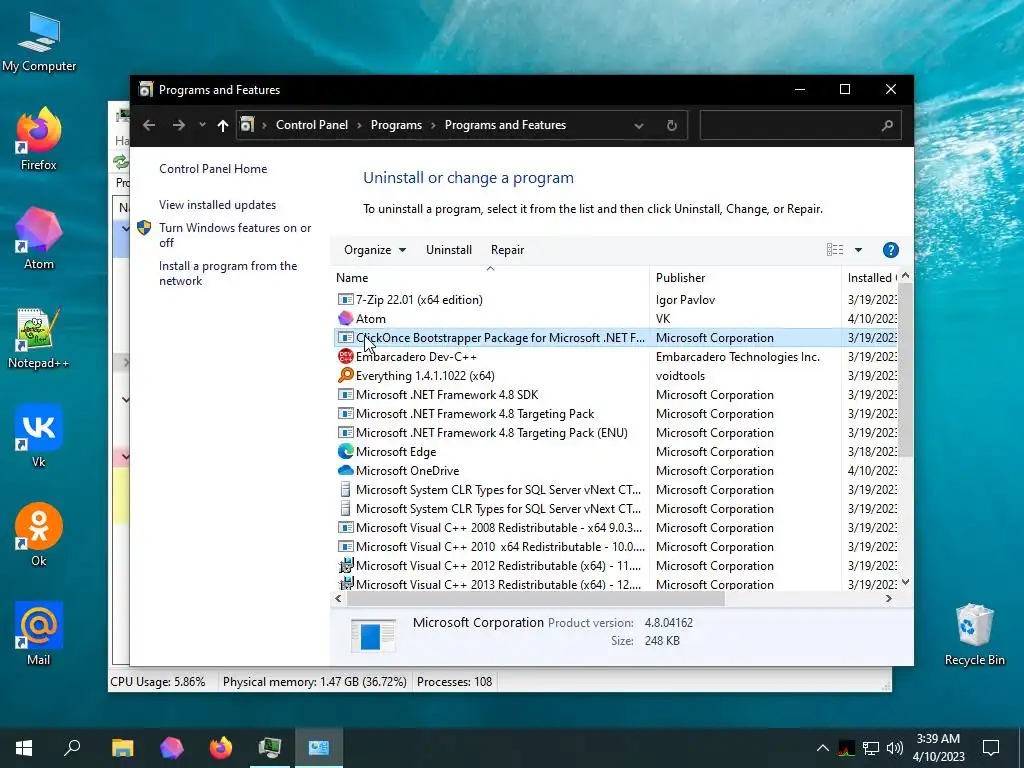Open the Ok desktop shortcut
Image resolution: width=1024 pixels, height=768 pixels.
click(x=39, y=534)
